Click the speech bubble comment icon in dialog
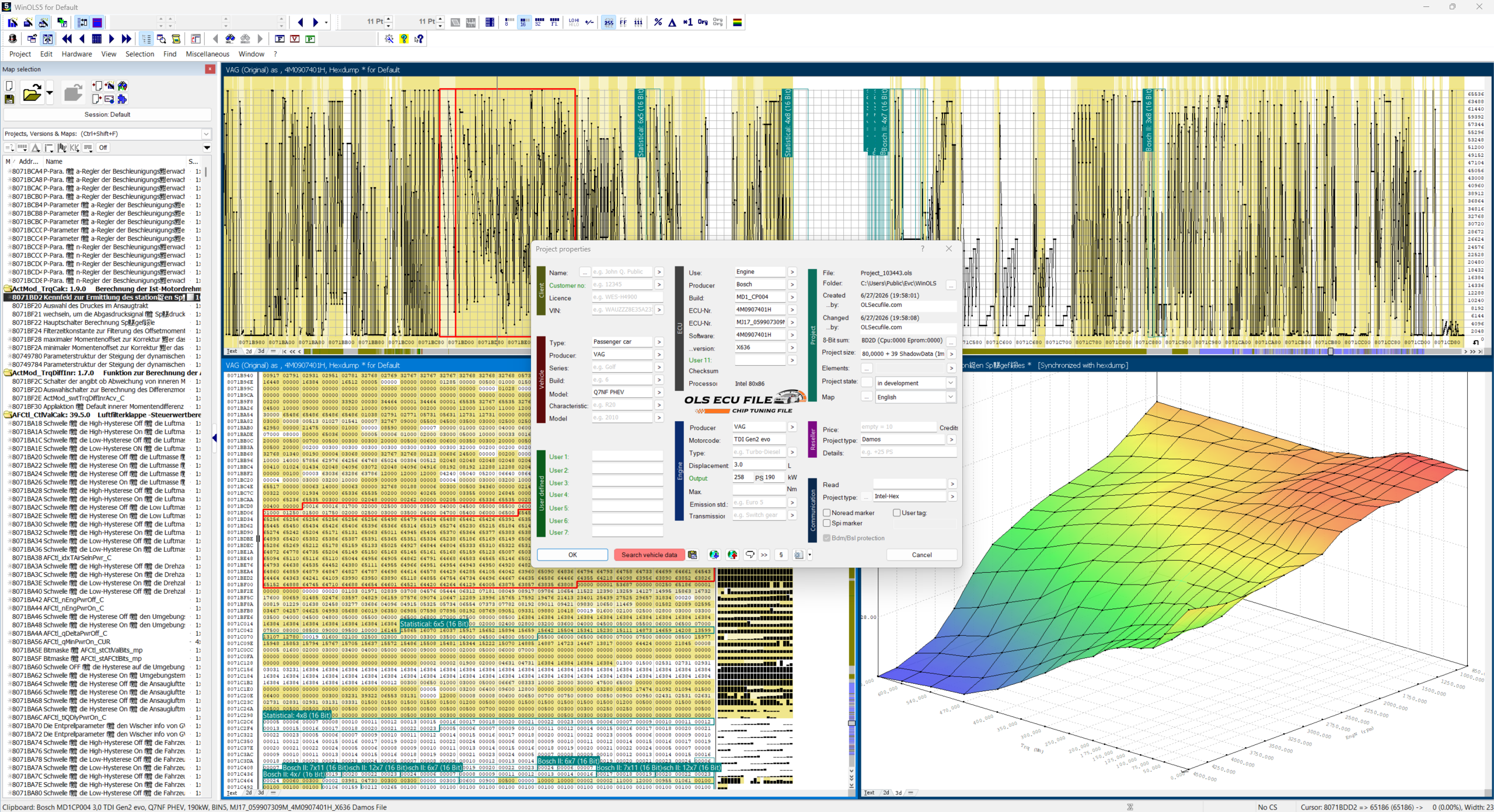Viewport: 1494px width, 812px height. coord(750,555)
